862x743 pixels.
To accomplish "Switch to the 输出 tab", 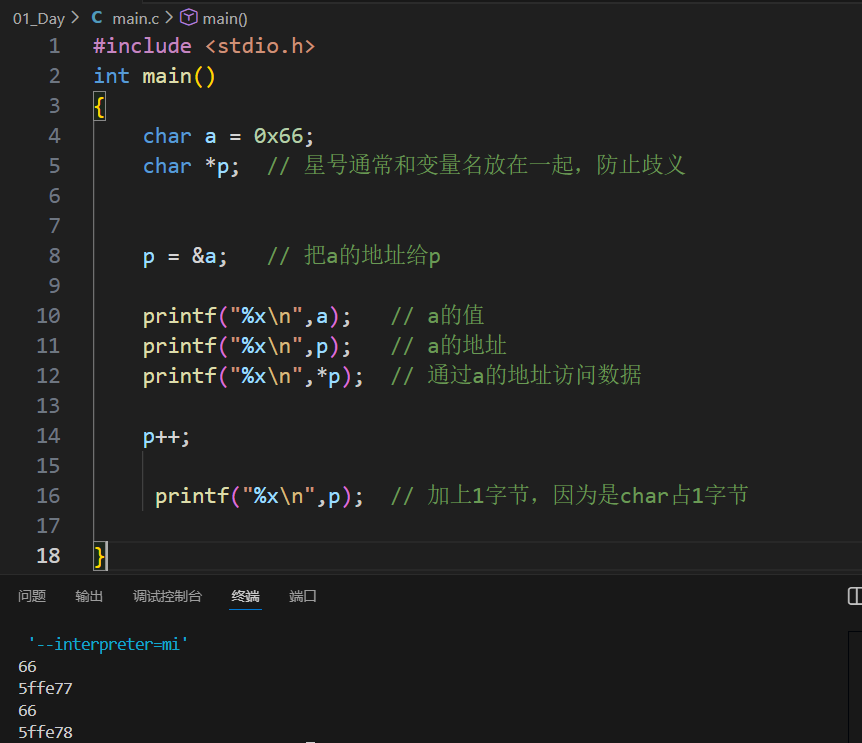I will coord(88,596).
